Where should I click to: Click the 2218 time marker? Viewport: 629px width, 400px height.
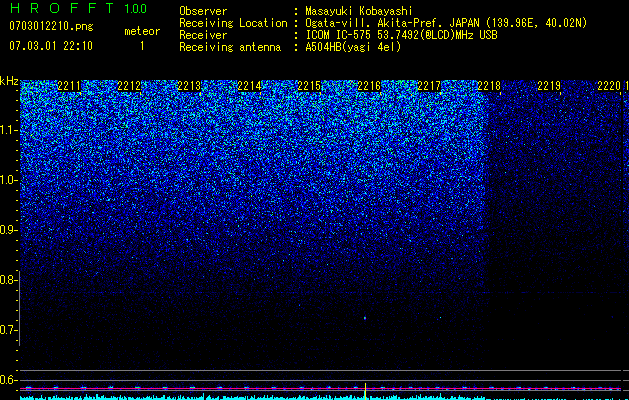coord(489,86)
